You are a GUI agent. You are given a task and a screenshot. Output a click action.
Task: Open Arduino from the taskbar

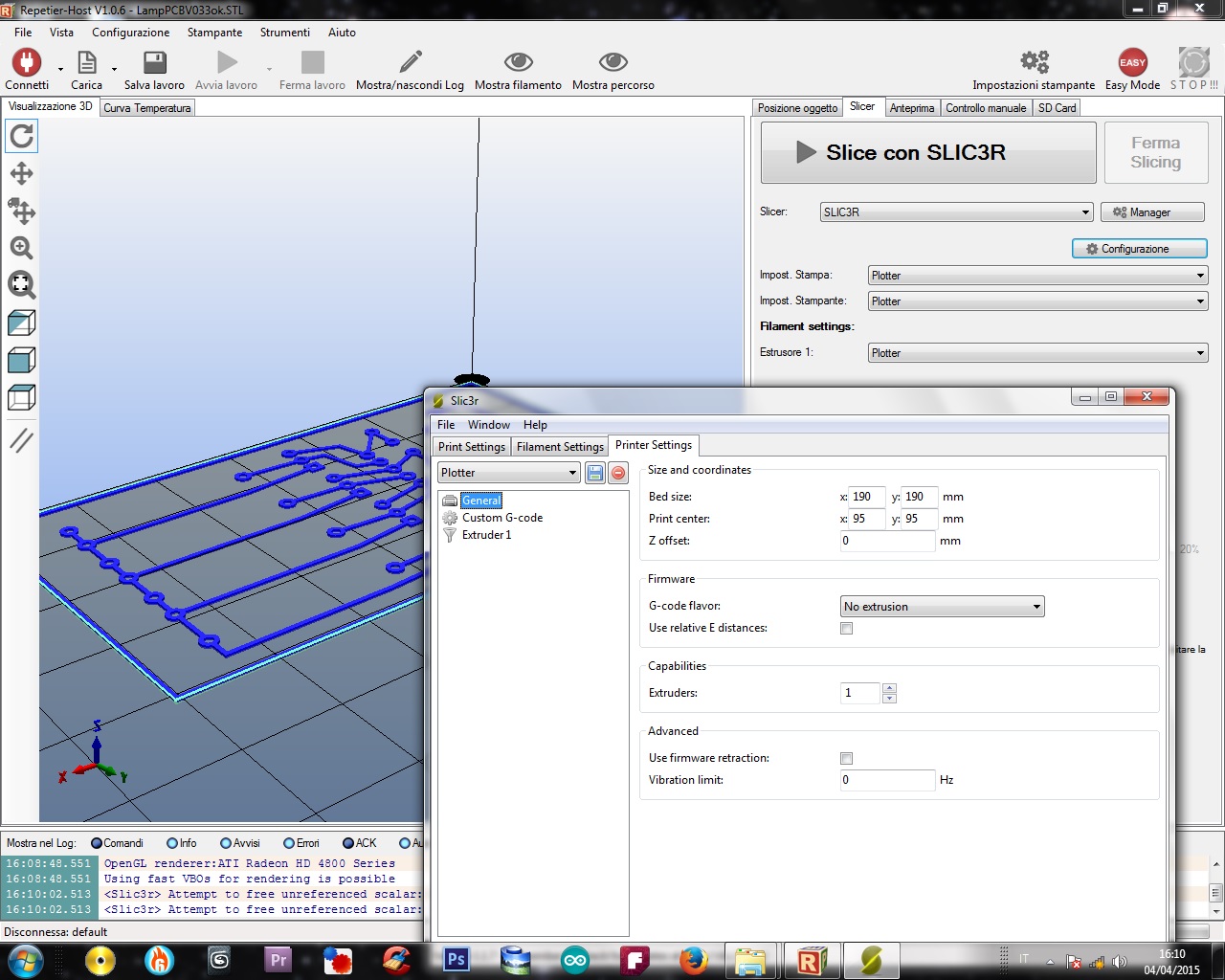coord(575,960)
